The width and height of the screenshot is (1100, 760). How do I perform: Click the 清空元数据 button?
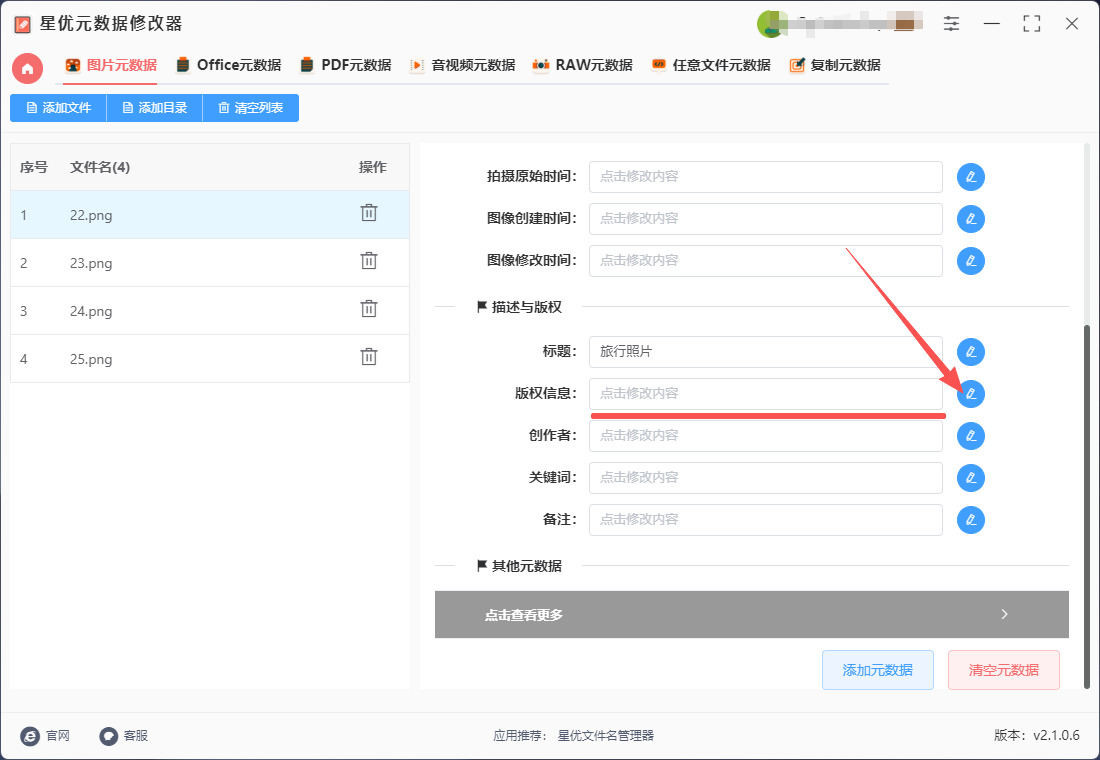click(x=1004, y=670)
